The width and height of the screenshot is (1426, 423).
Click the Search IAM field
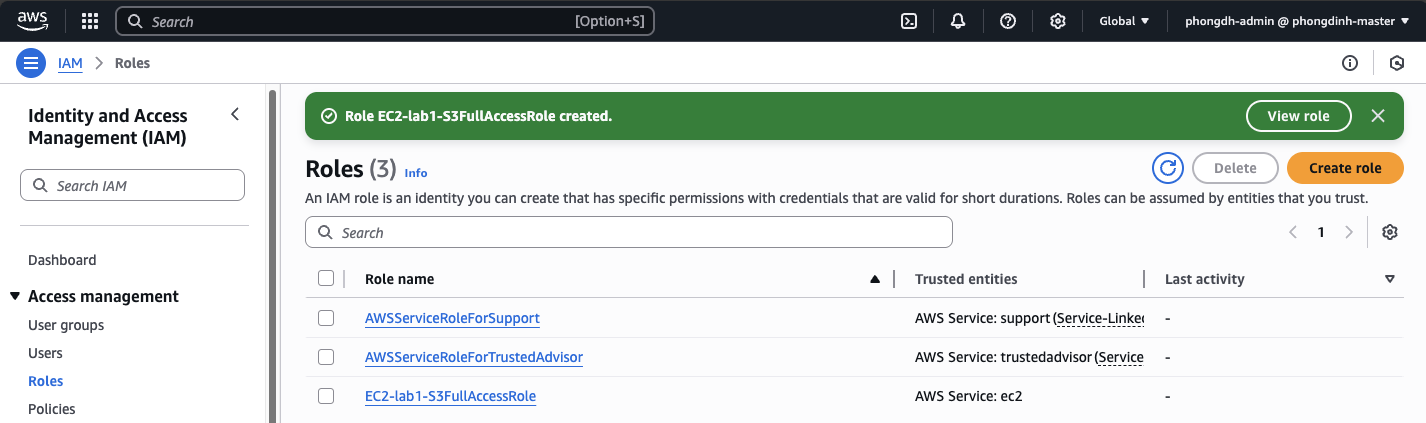point(132,185)
